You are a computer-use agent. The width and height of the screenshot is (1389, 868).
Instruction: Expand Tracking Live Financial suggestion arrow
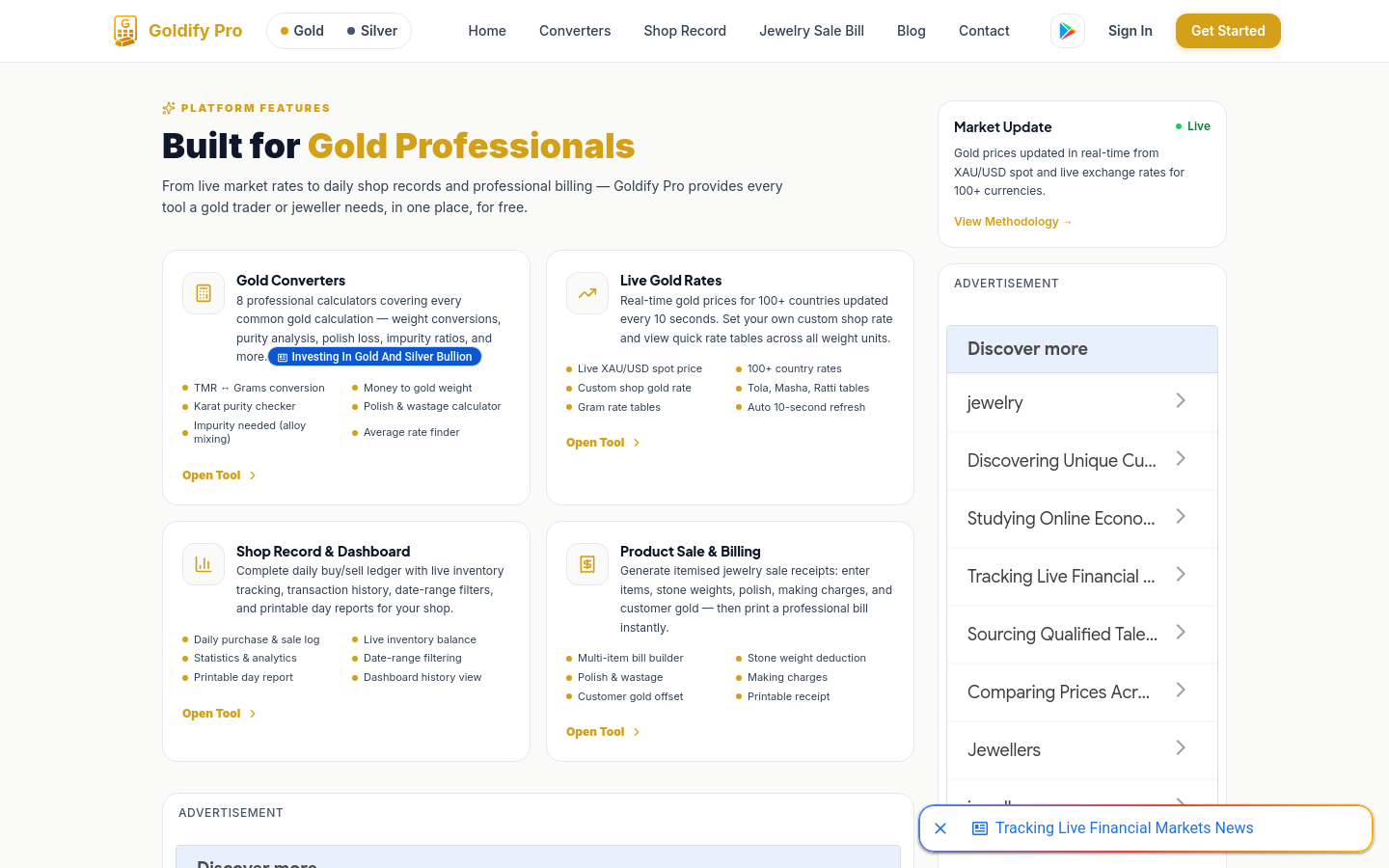coord(1181,575)
